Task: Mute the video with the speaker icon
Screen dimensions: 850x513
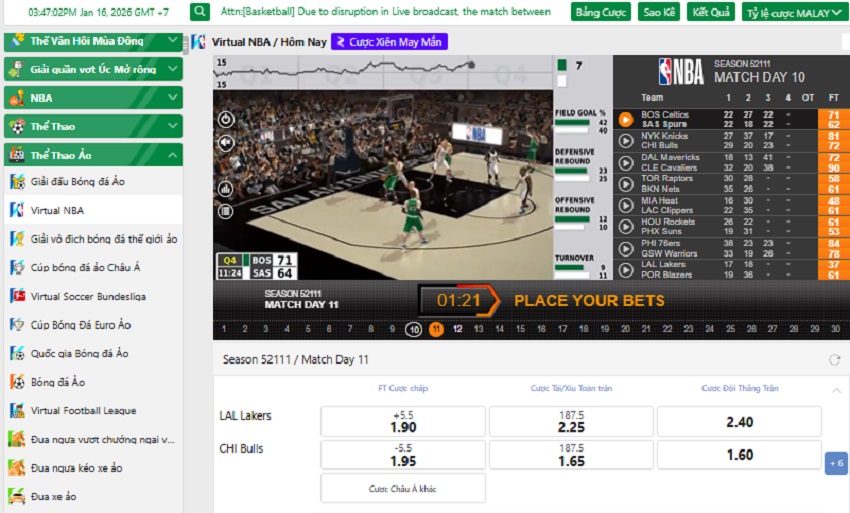Action: (226, 143)
